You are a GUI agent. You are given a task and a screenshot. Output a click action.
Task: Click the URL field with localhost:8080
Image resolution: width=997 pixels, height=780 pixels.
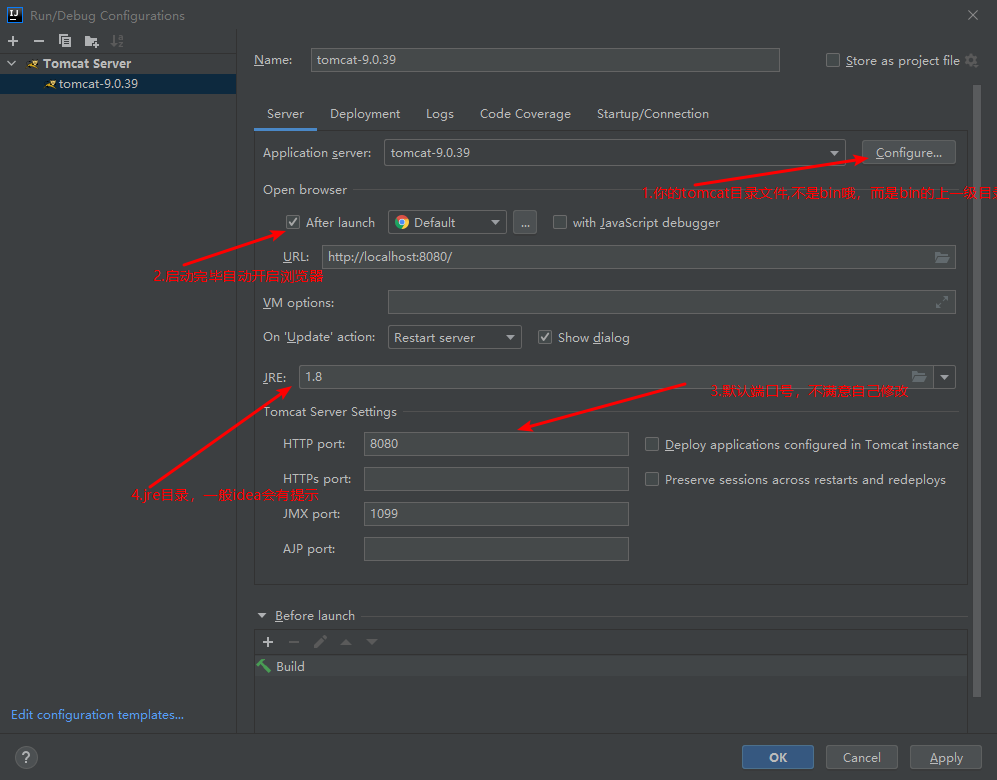tap(638, 257)
